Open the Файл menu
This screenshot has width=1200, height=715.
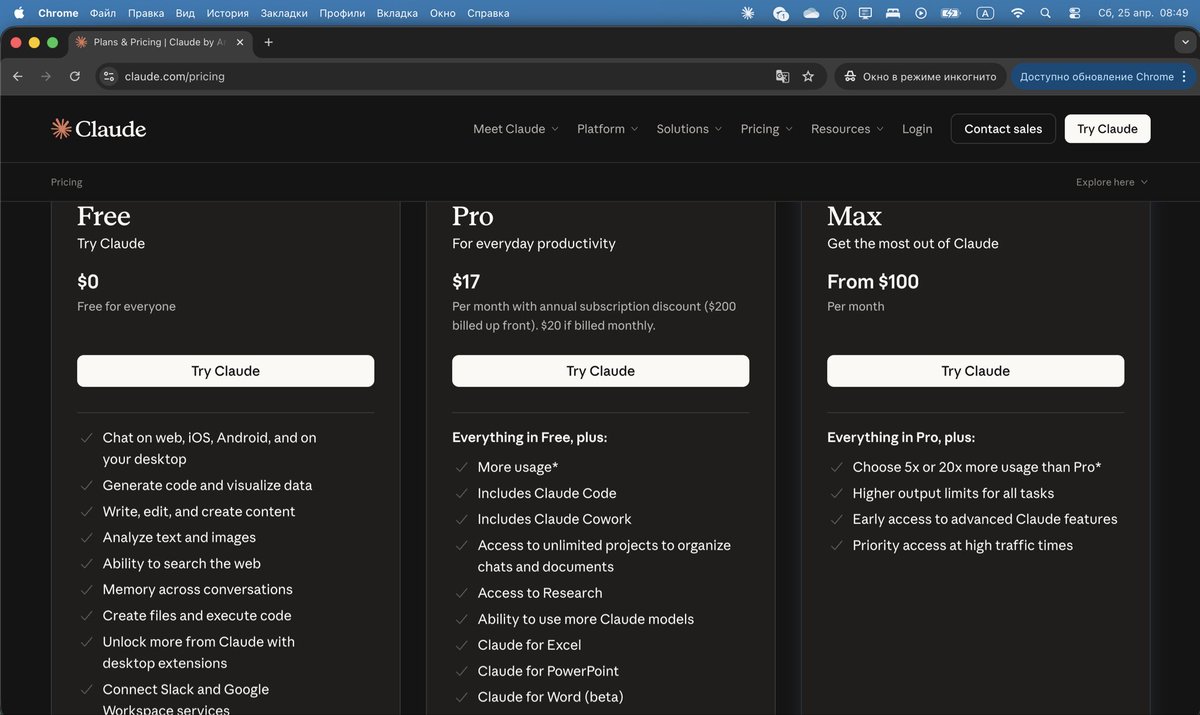(x=102, y=13)
